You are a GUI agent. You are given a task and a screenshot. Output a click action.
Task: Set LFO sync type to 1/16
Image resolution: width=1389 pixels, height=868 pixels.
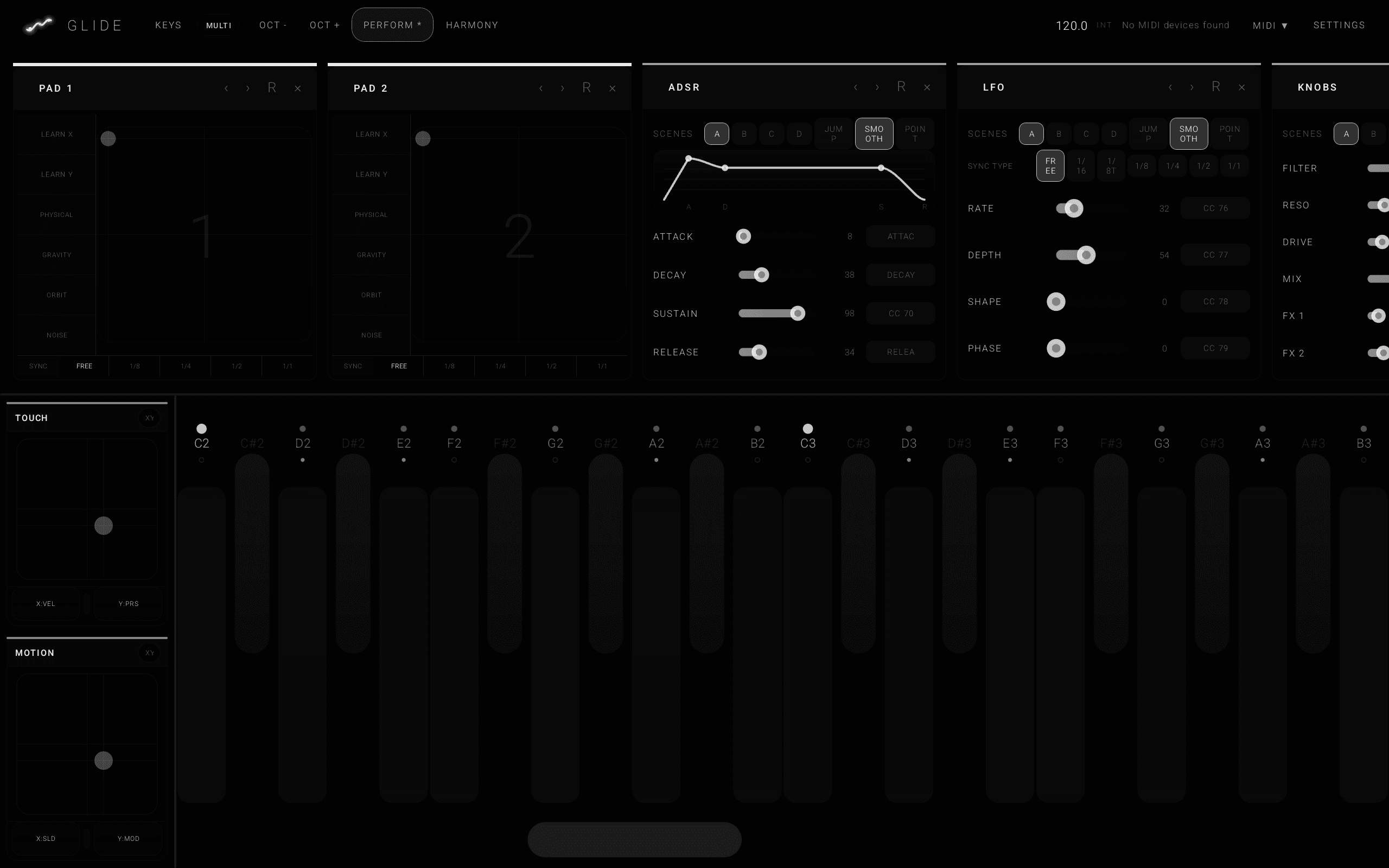pyautogui.click(x=1081, y=166)
